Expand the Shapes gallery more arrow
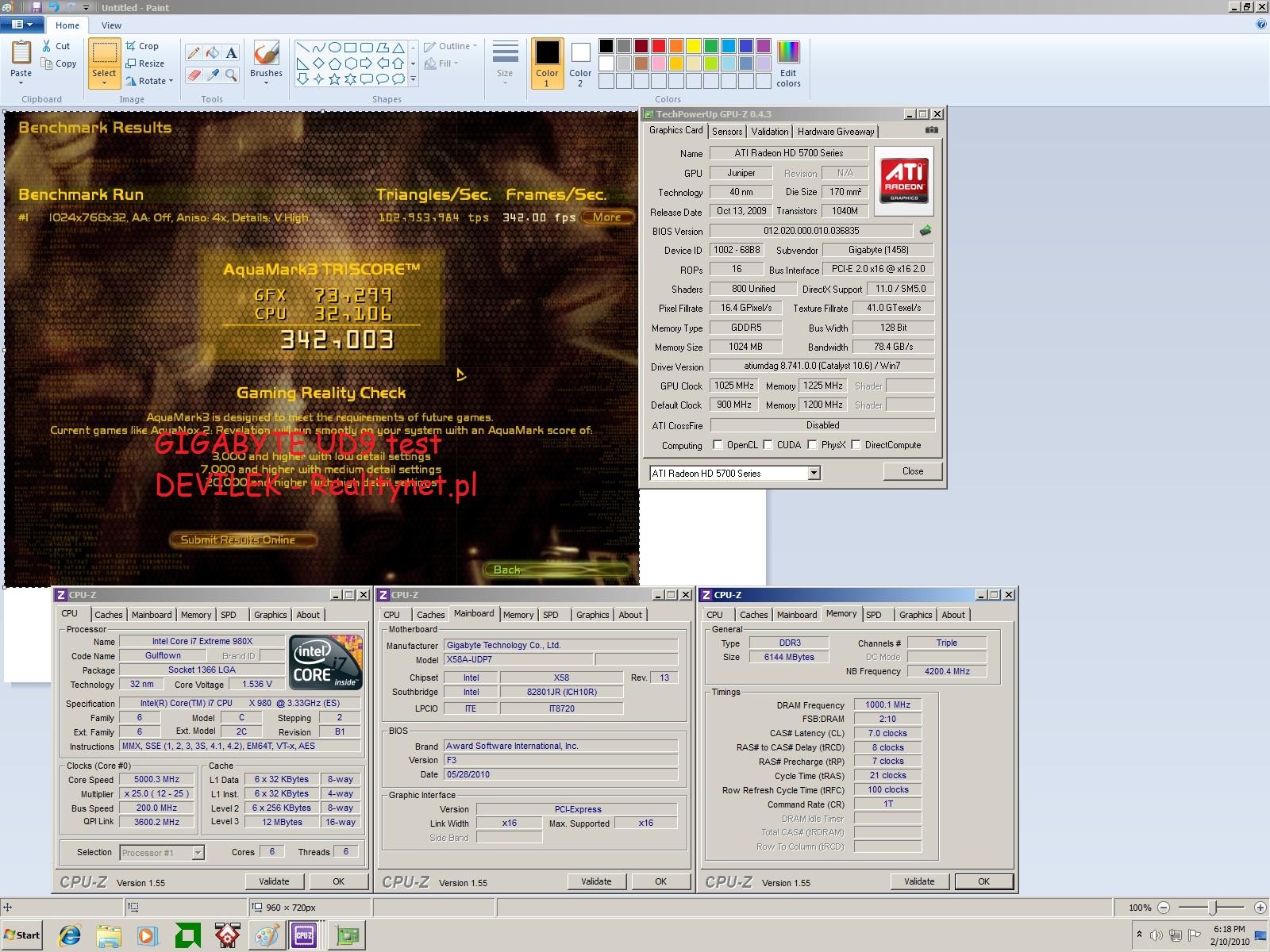The image size is (1270, 952). pos(414,79)
